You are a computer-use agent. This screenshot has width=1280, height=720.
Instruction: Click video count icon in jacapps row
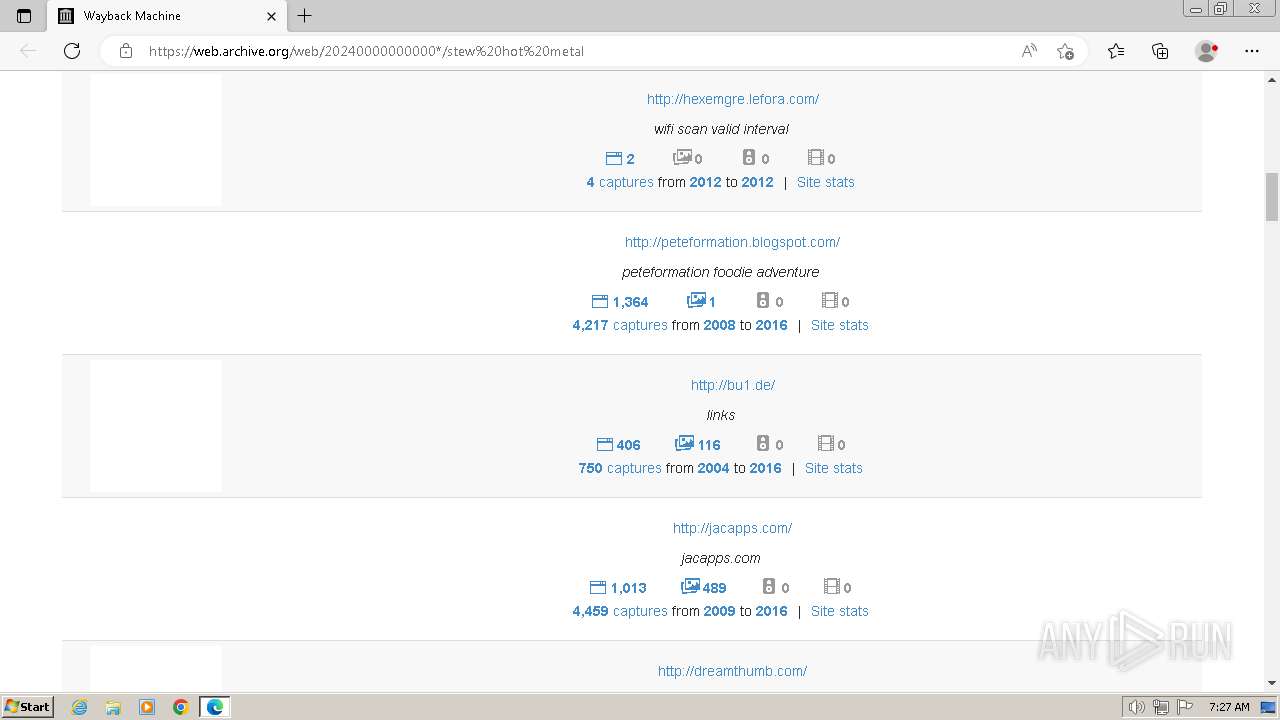coord(832,586)
